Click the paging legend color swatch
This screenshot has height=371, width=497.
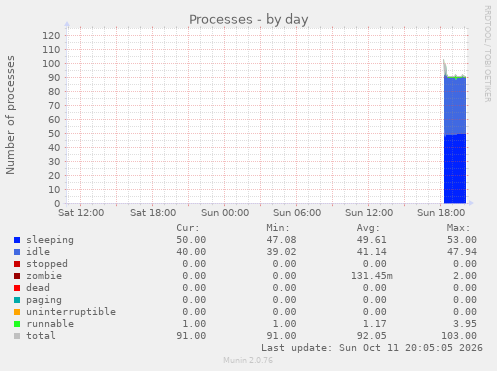17,300
